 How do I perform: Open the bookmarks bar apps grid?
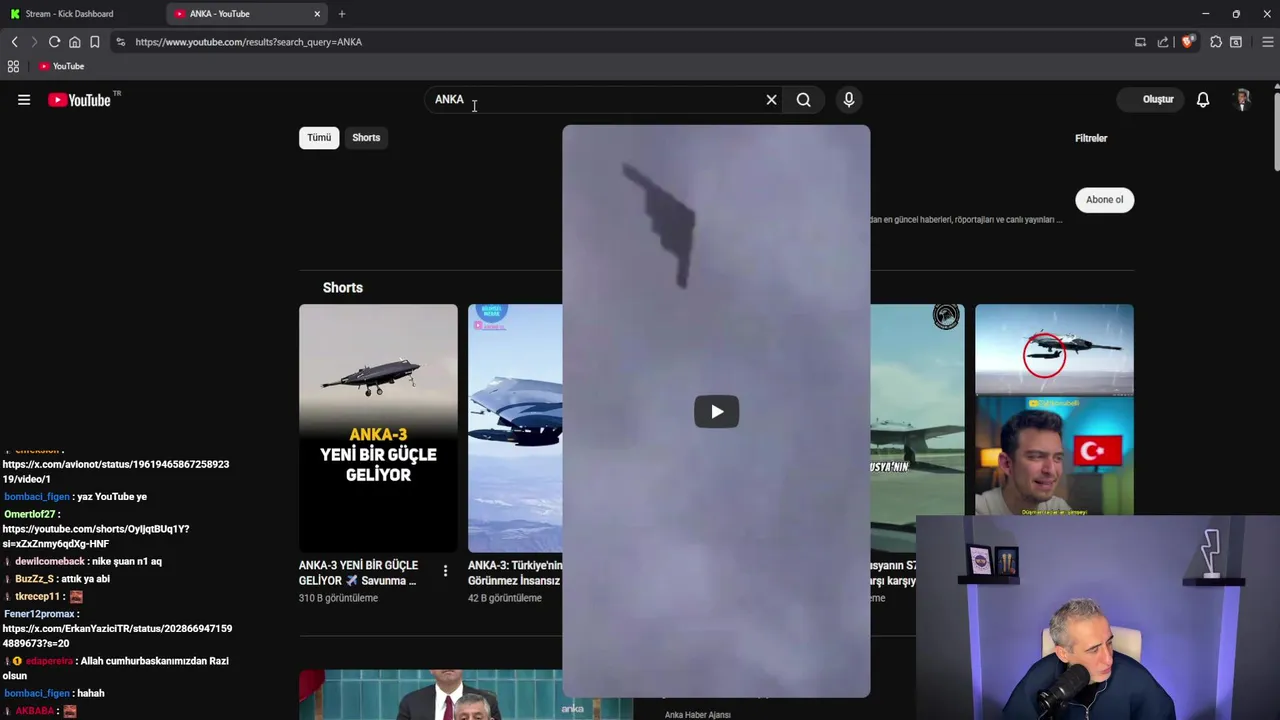[x=13, y=66]
